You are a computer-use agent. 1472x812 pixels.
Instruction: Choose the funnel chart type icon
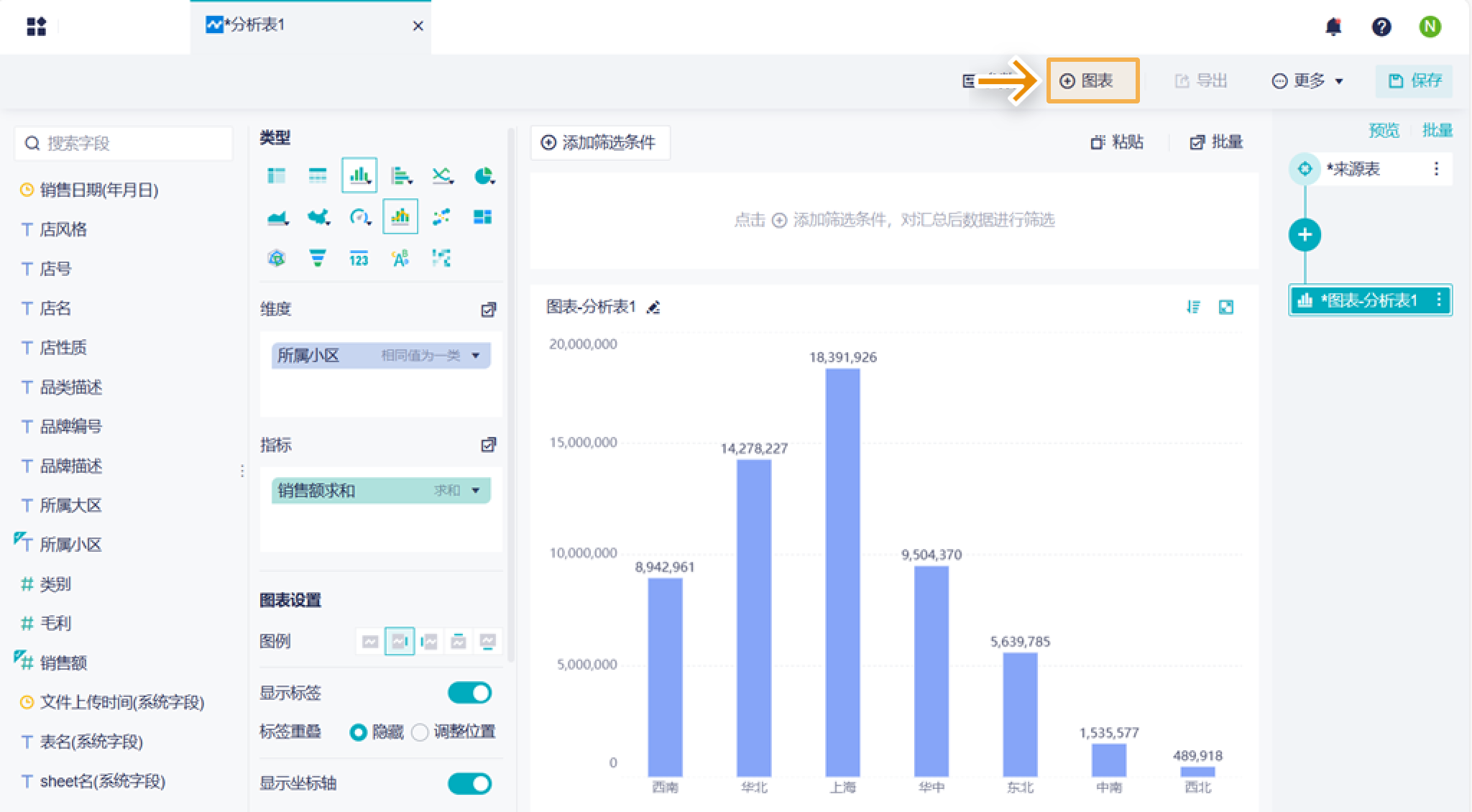[x=317, y=258]
